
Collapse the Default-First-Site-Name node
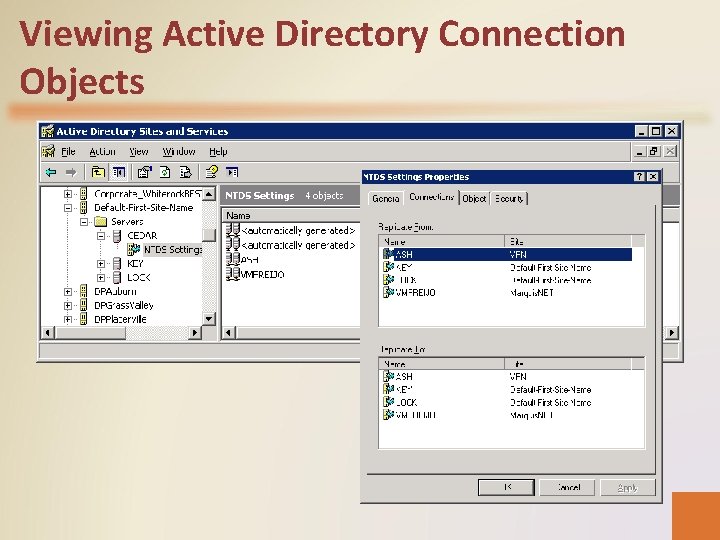point(68,208)
